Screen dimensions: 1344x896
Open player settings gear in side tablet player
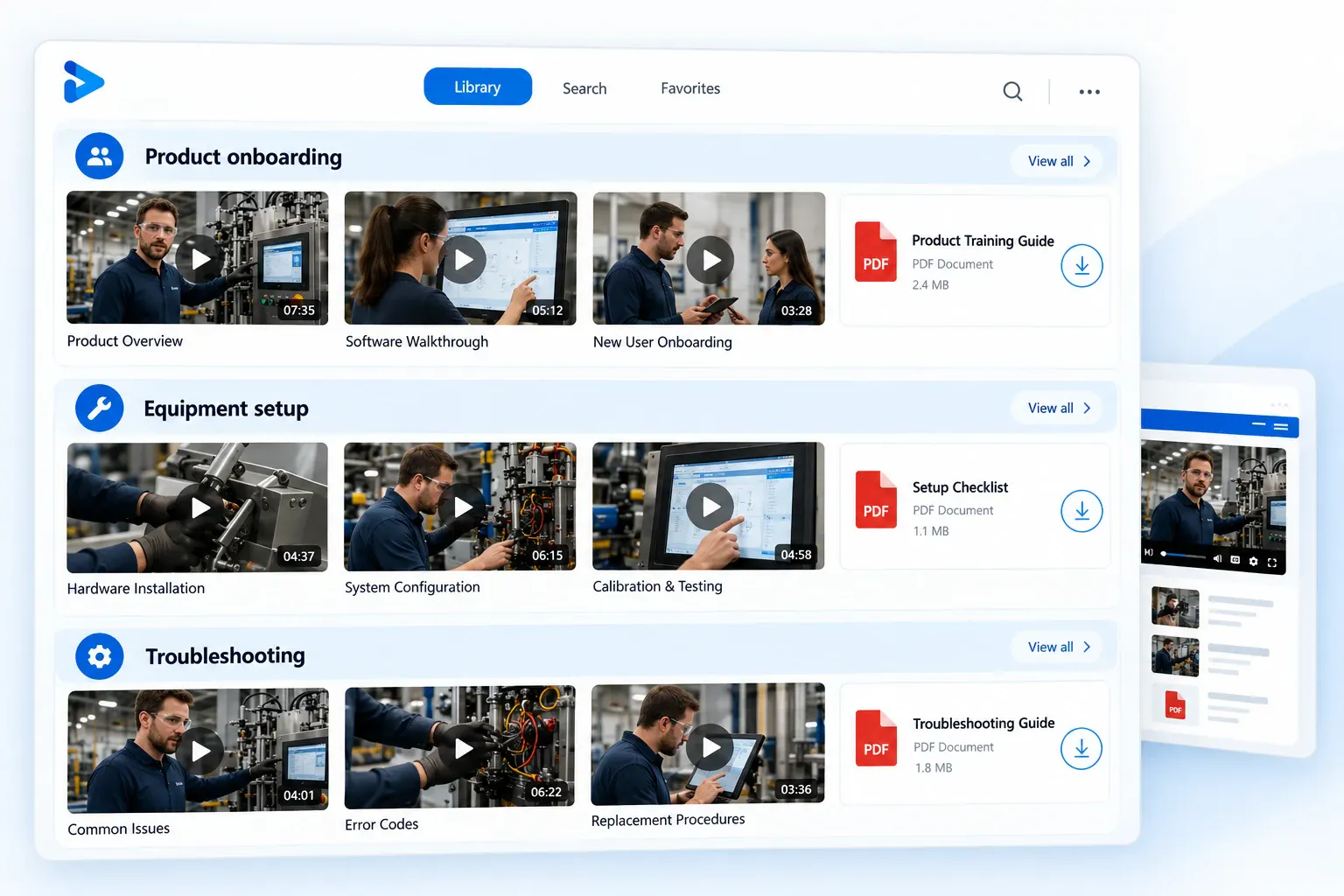click(x=1253, y=561)
